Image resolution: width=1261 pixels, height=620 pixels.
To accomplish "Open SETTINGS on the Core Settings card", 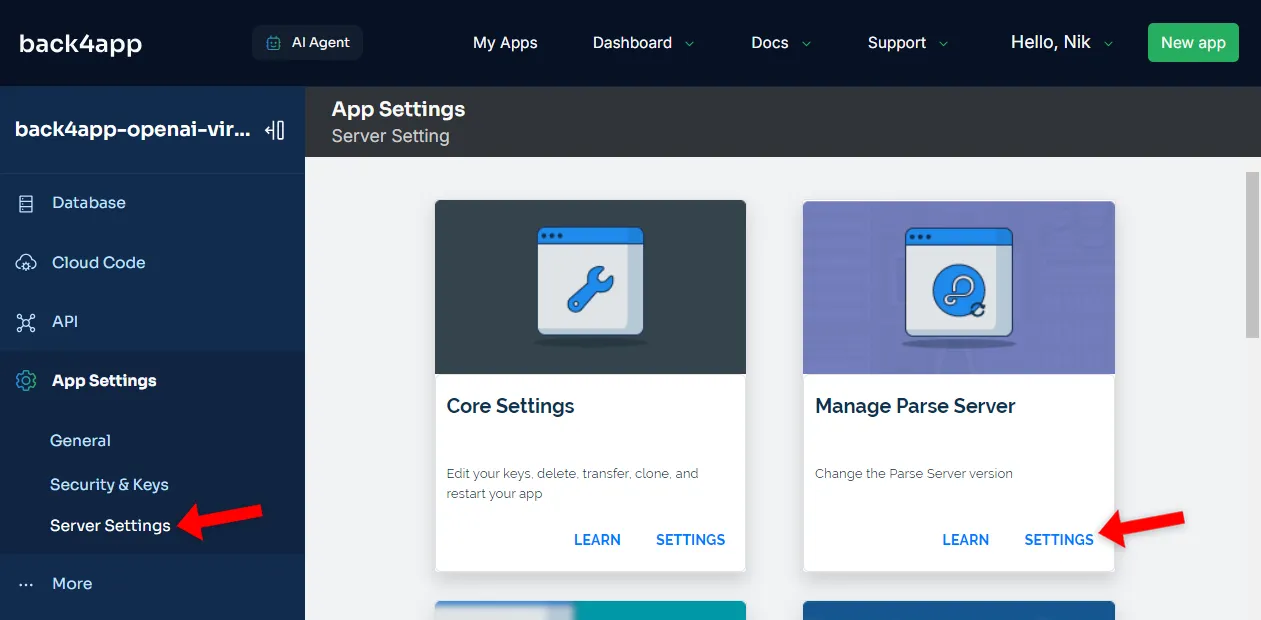I will (x=690, y=539).
